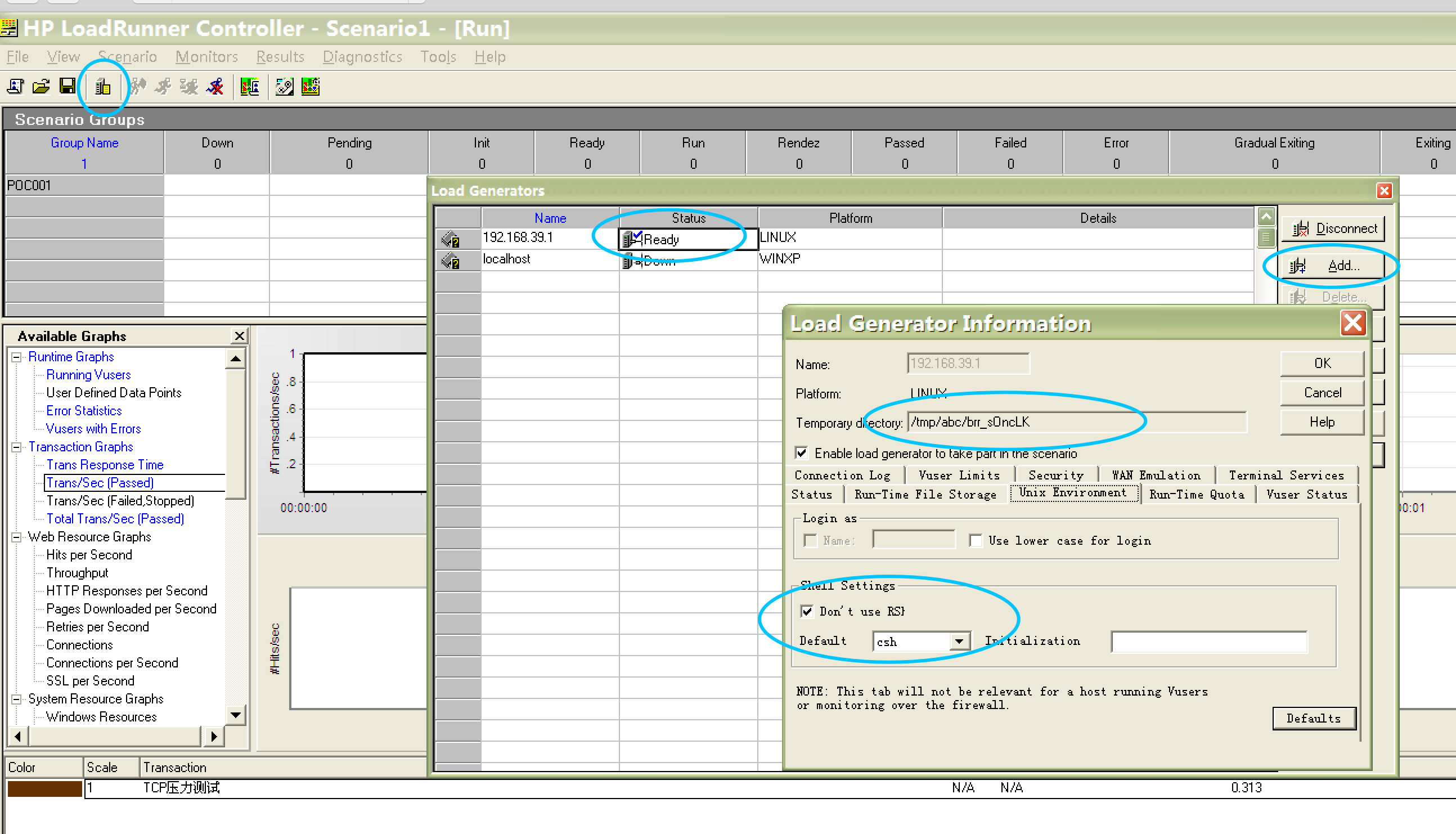
Task: Switch to the Vuser Status tab
Action: pyautogui.click(x=1306, y=494)
